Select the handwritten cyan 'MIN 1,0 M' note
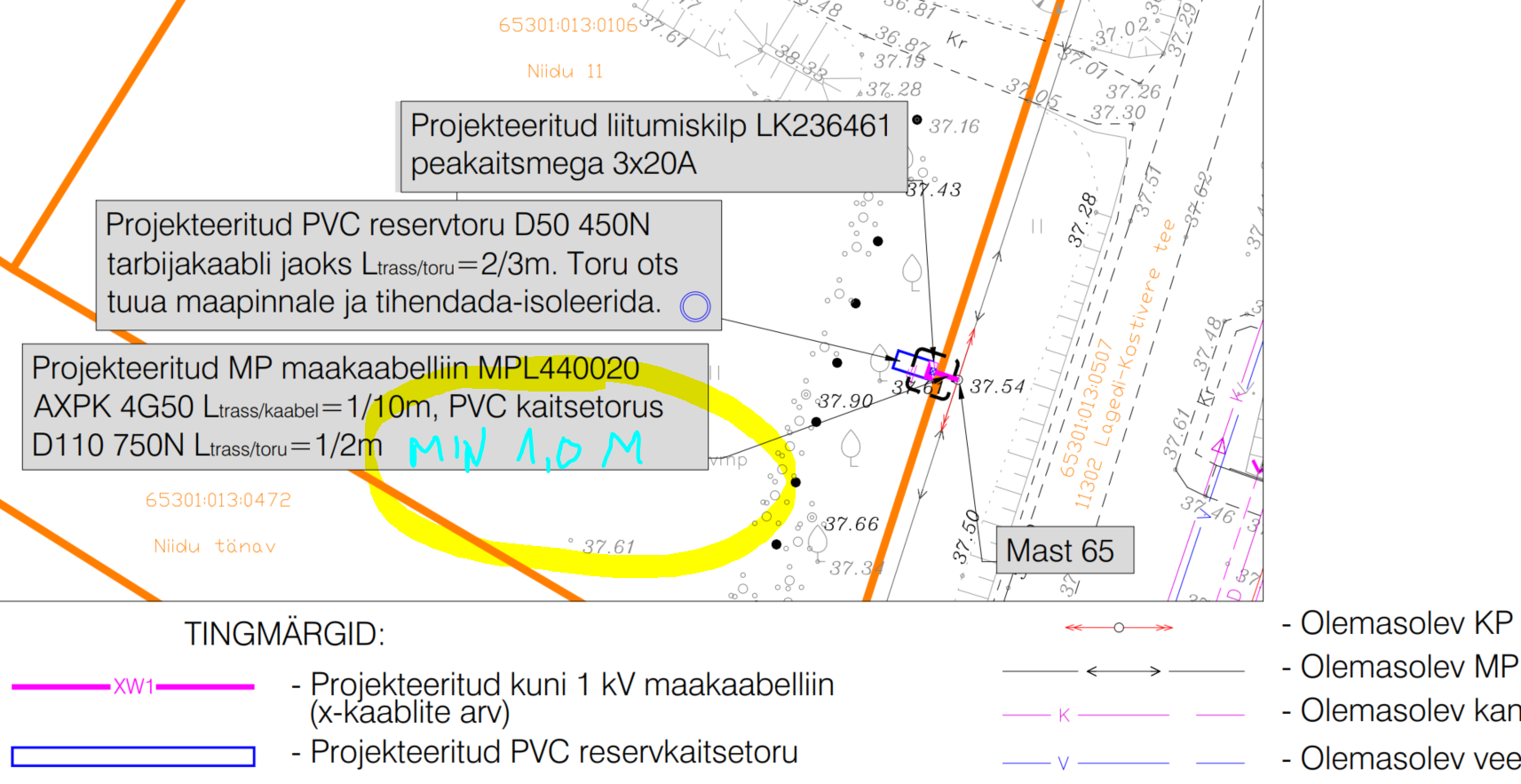Viewport: 1521px width, 784px height. click(x=525, y=449)
